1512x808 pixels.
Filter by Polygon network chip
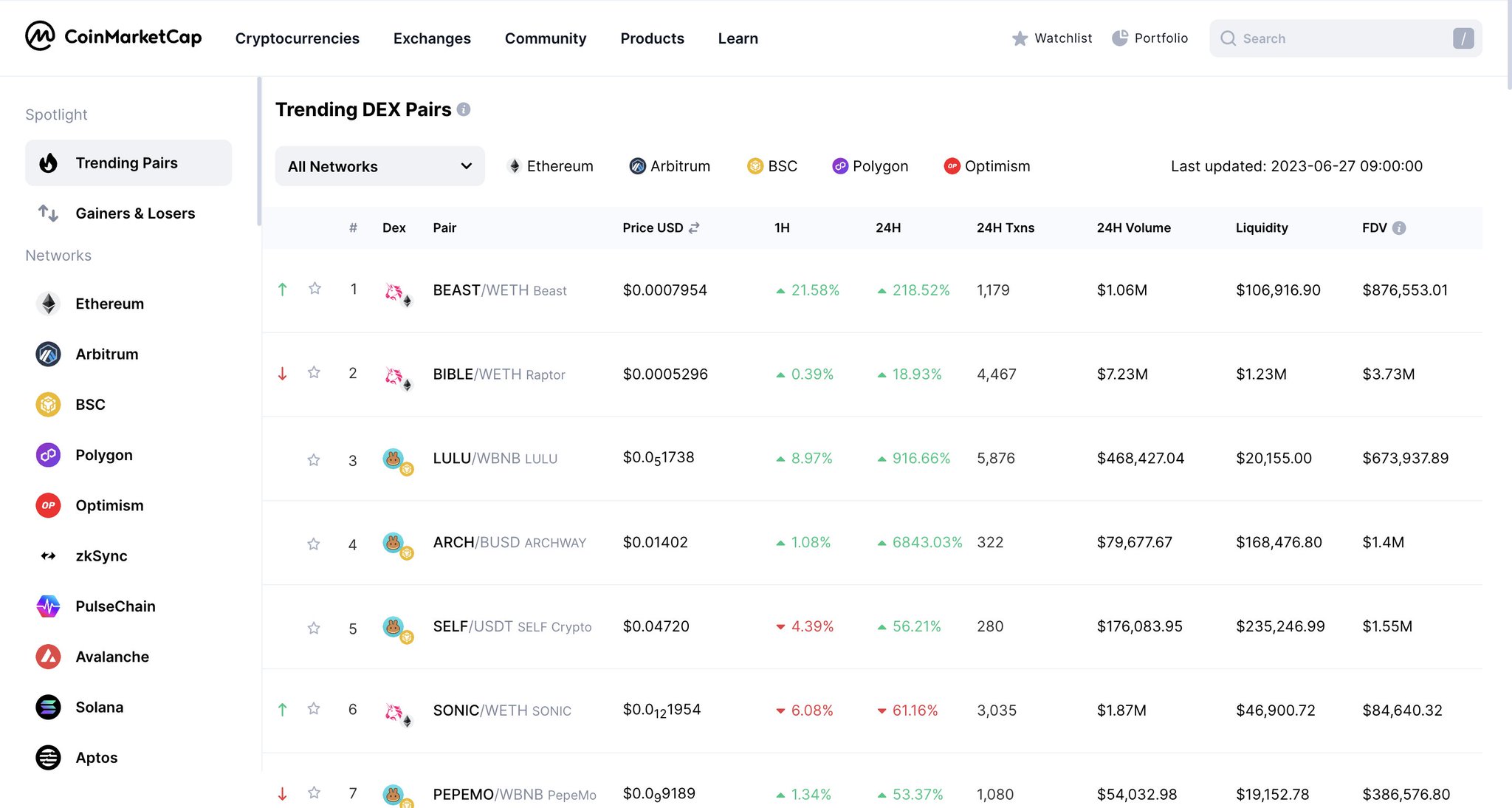(x=870, y=166)
